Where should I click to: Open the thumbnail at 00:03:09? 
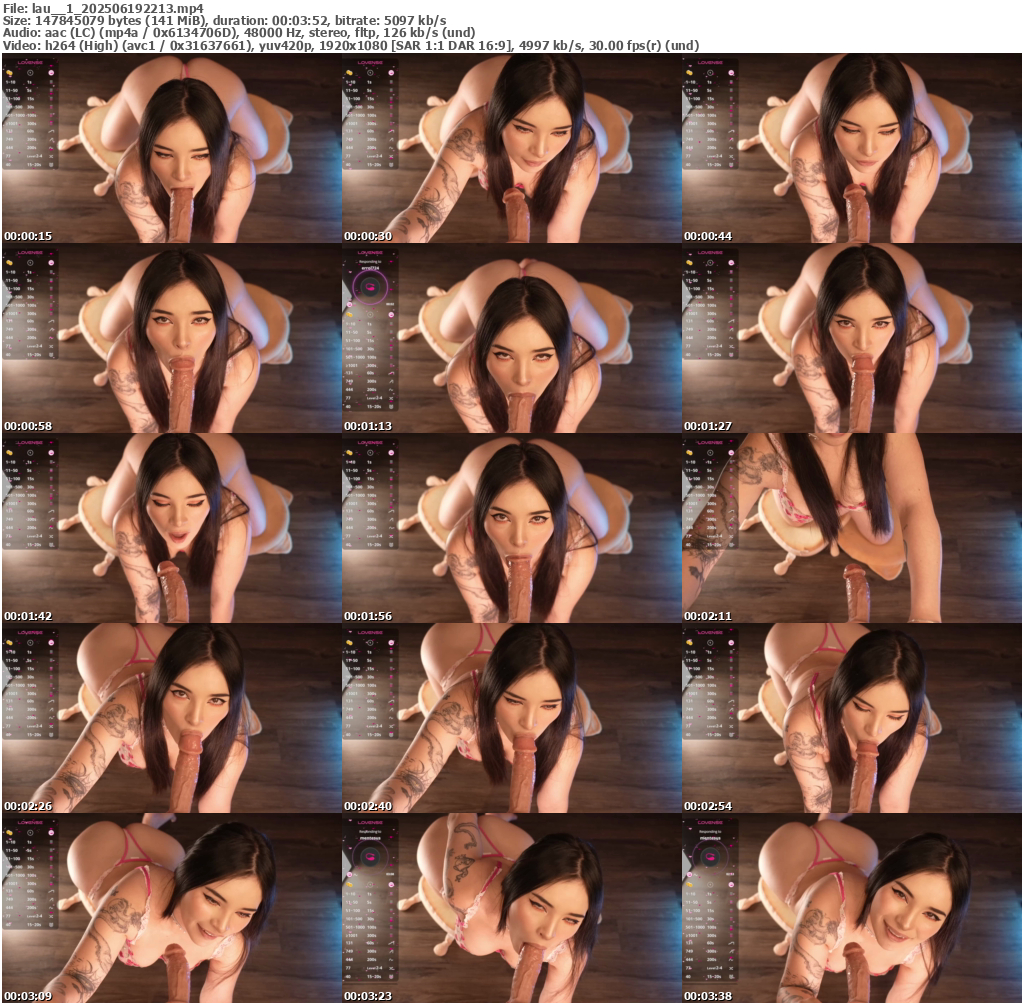click(171, 909)
